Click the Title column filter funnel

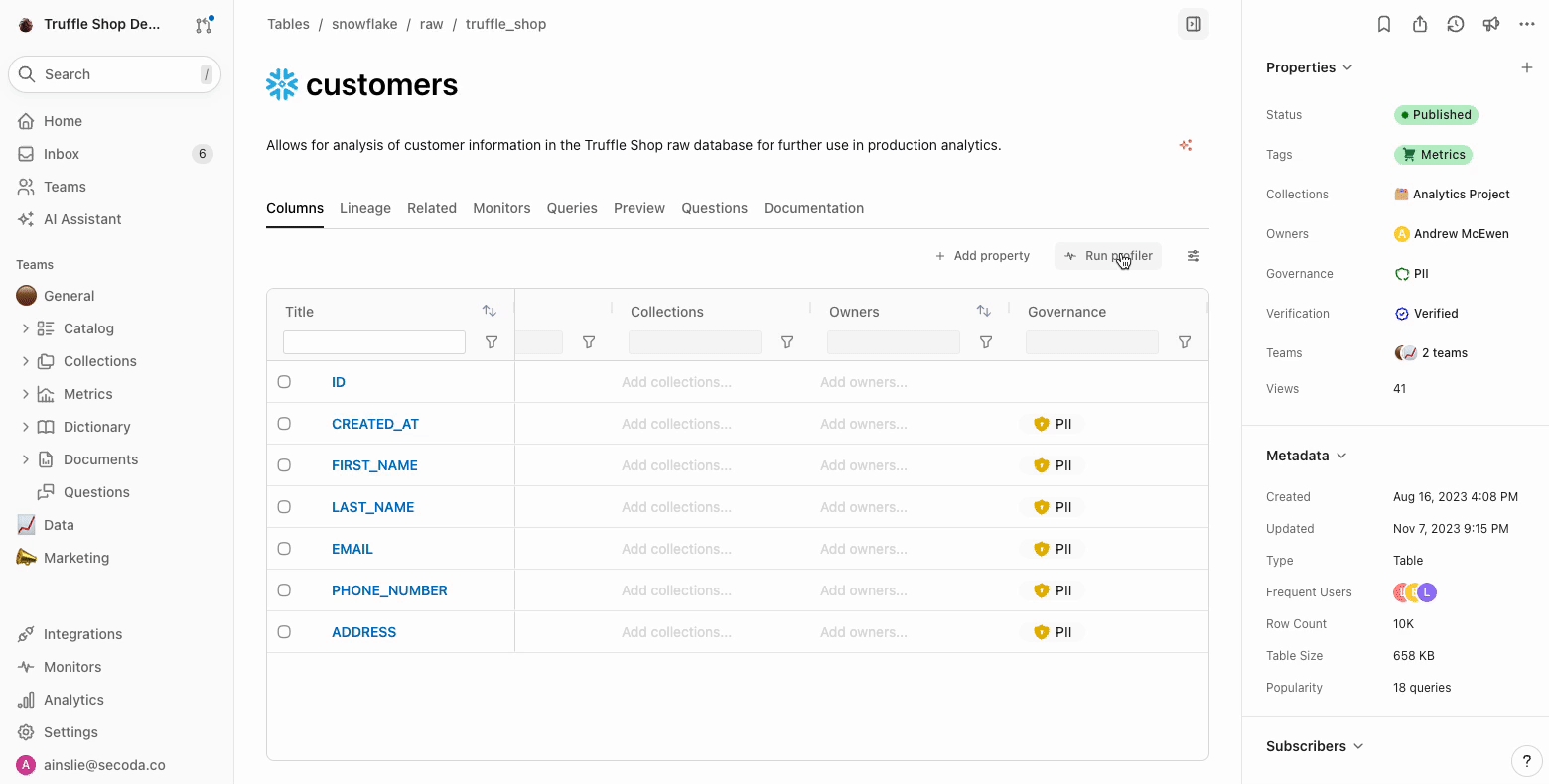pyautogui.click(x=492, y=342)
